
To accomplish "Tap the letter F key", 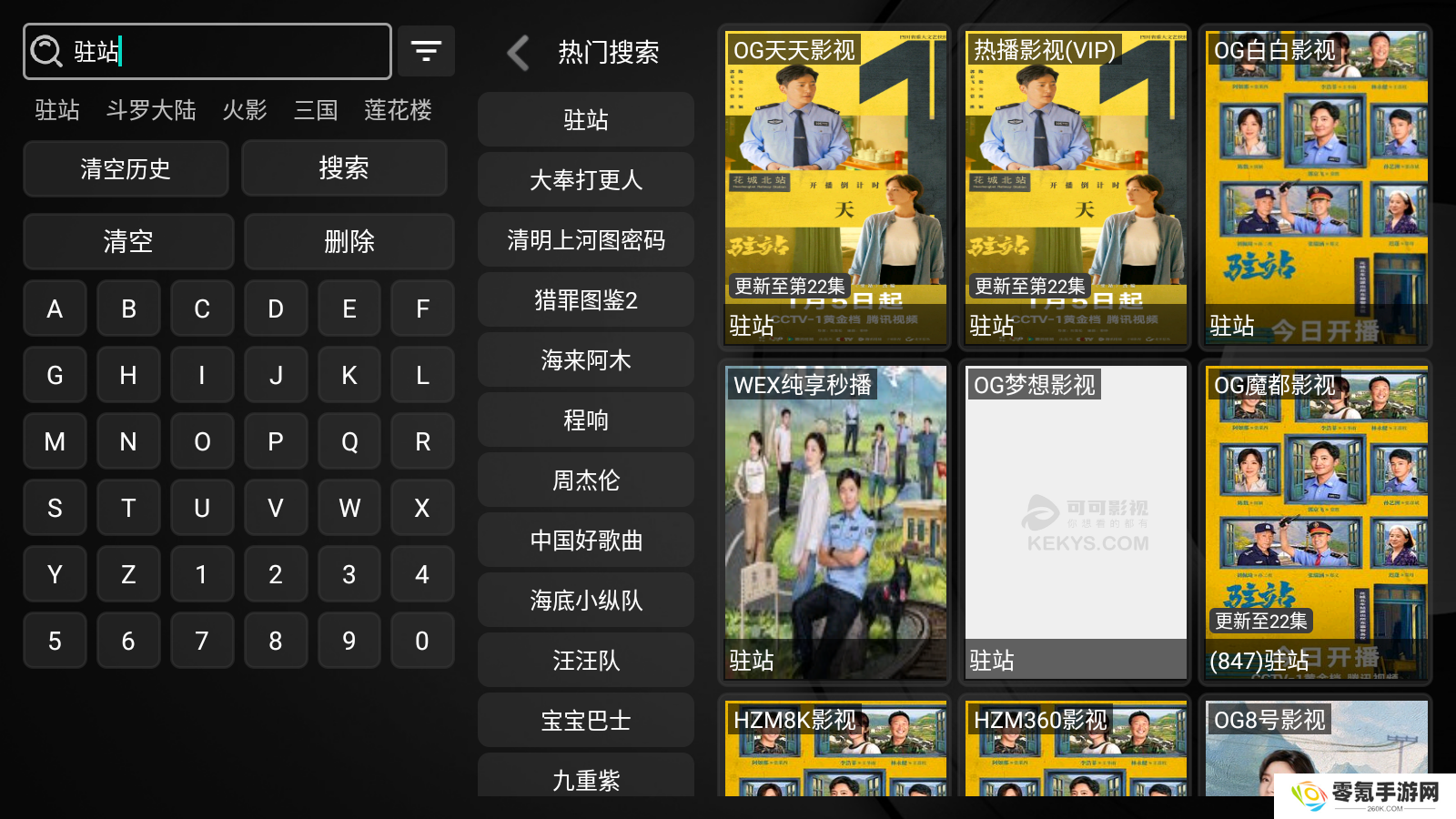I will [x=422, y=308].
